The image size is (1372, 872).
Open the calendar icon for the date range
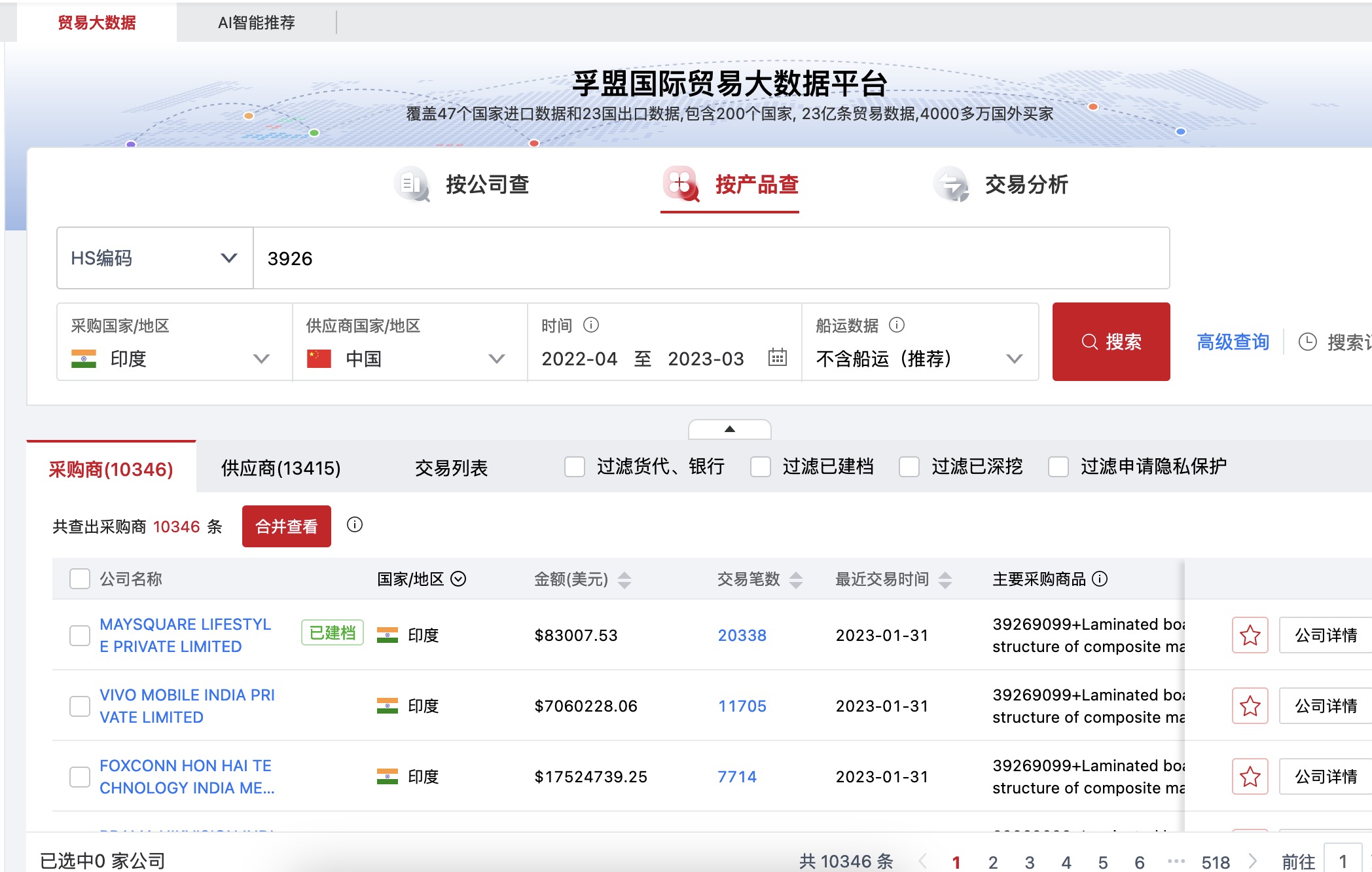(776, 359)
